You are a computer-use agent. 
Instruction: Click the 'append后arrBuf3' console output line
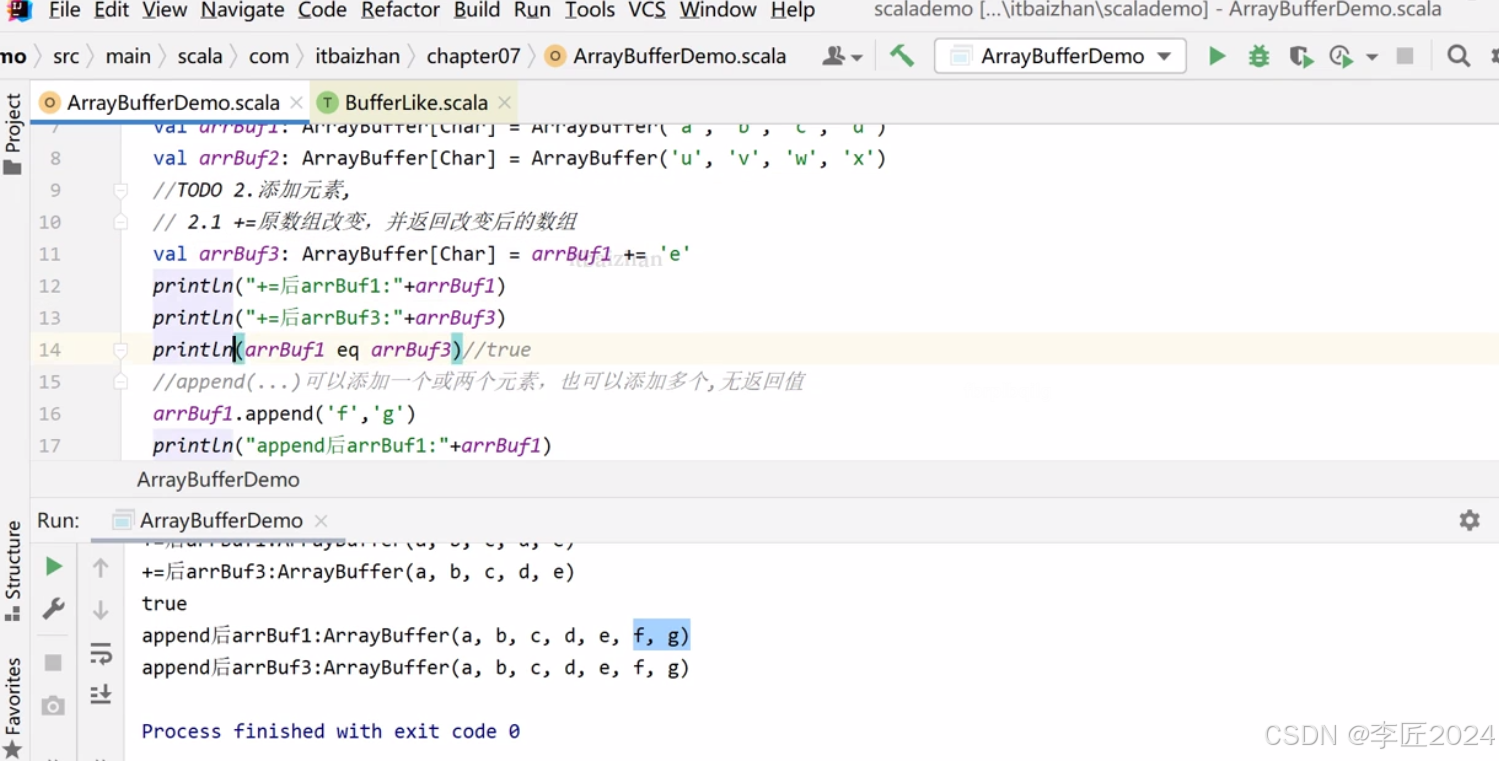click(x=416, y=668)
